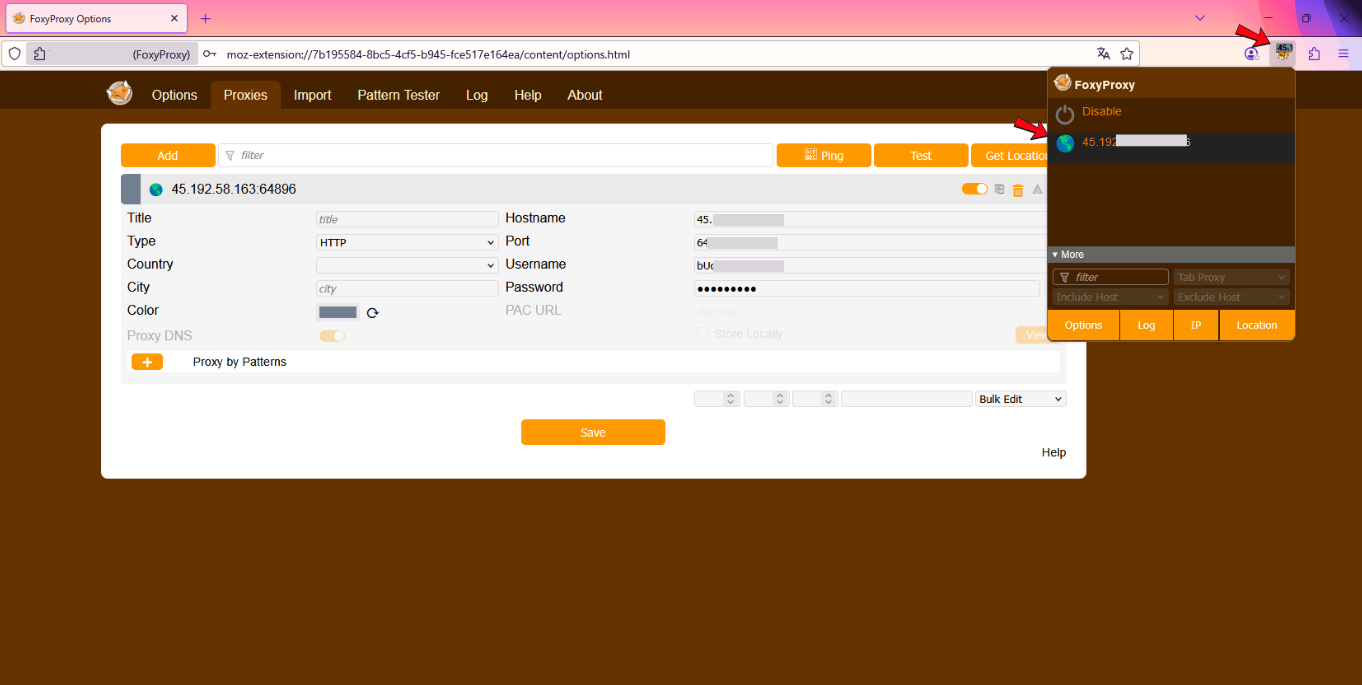Click globe icon beside 45.192.58.163:64896
This screenshot has height=685, width=1362.
click(156, 189)
